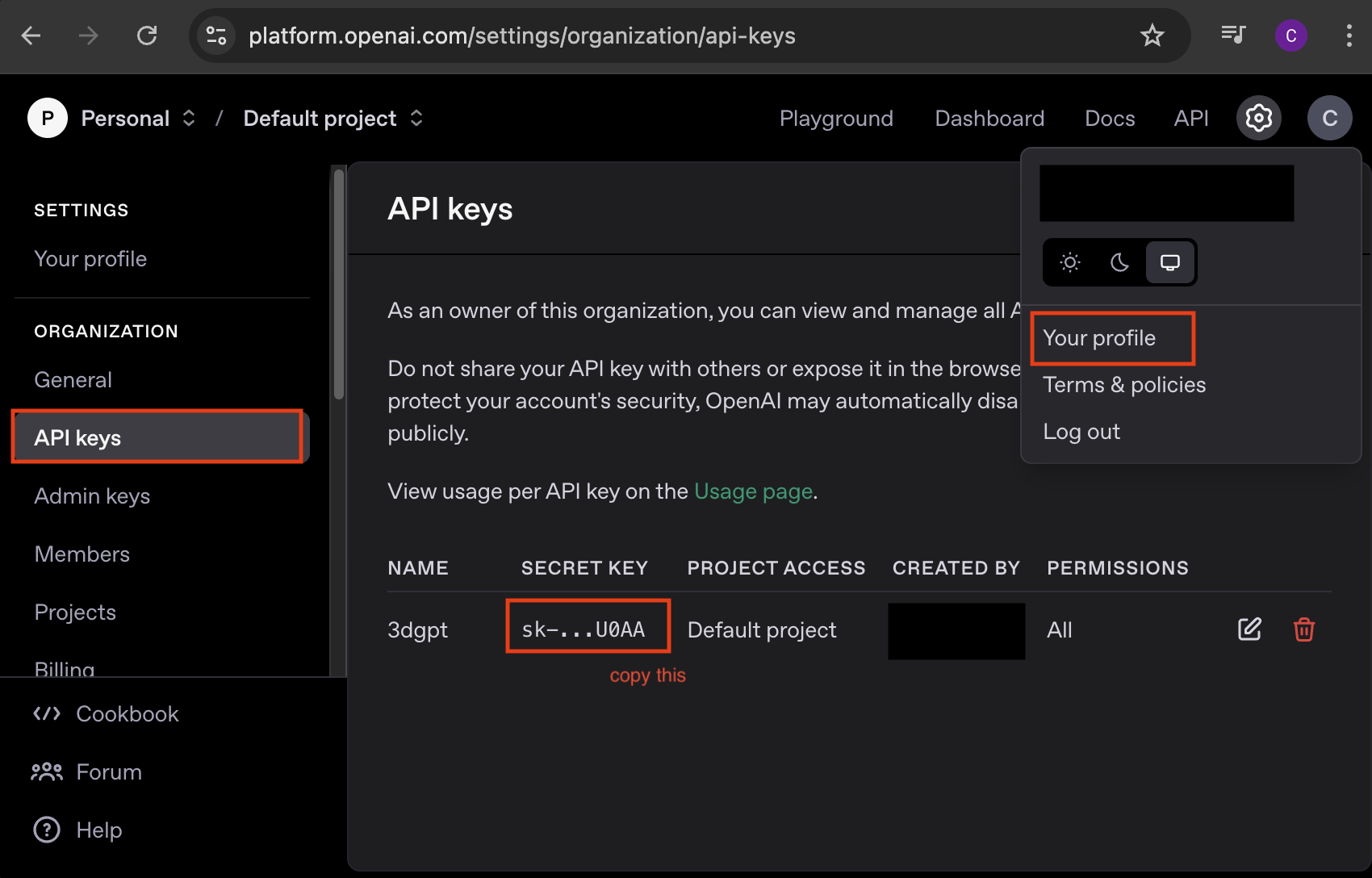This screenshot has width=1372, height=878.
Task: Click the Personal organization P avatar
Action: coord(48,119)
